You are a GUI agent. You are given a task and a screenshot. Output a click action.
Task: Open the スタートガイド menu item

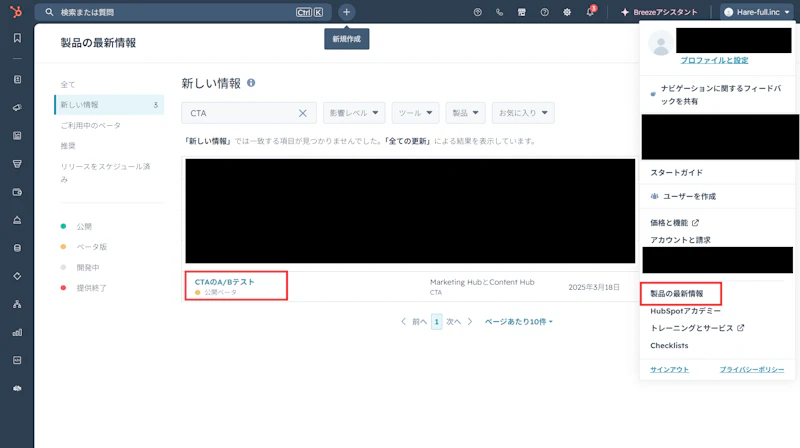click(677, 172)
